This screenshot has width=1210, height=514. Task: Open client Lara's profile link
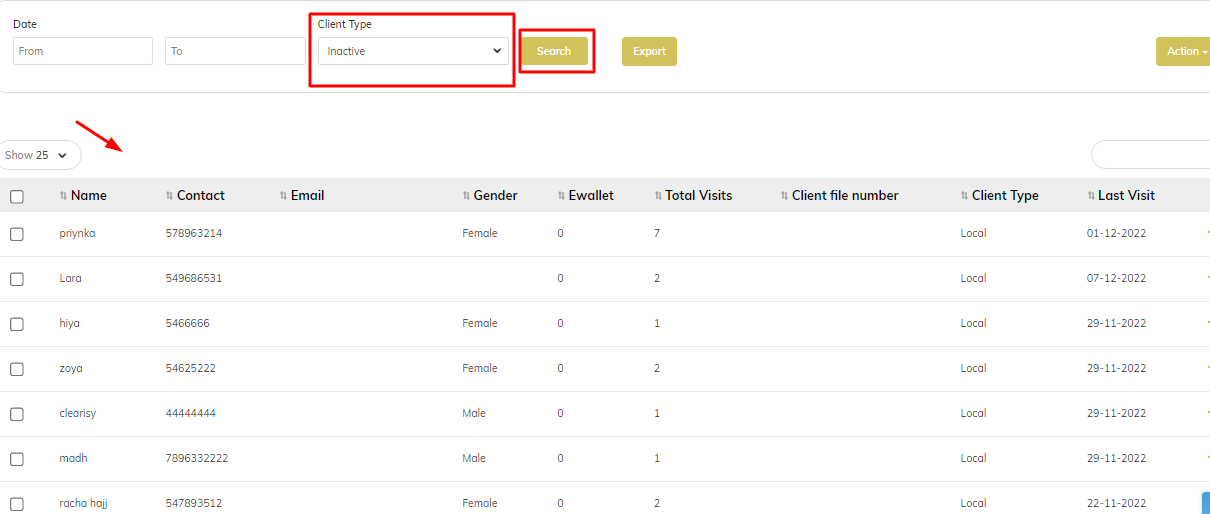[71, 278]
